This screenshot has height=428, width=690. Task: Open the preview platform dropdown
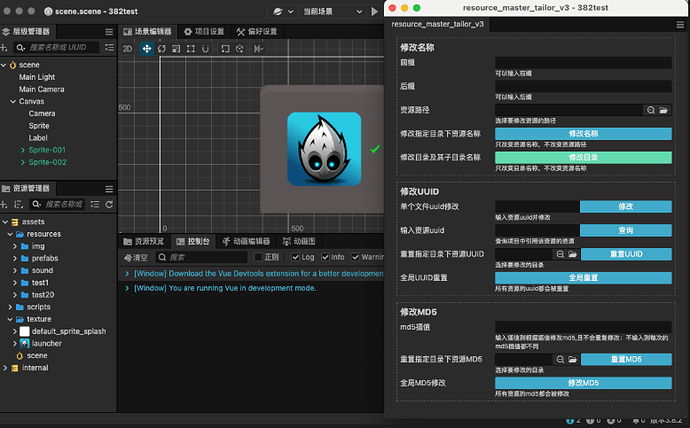click(x=283, y=11)
